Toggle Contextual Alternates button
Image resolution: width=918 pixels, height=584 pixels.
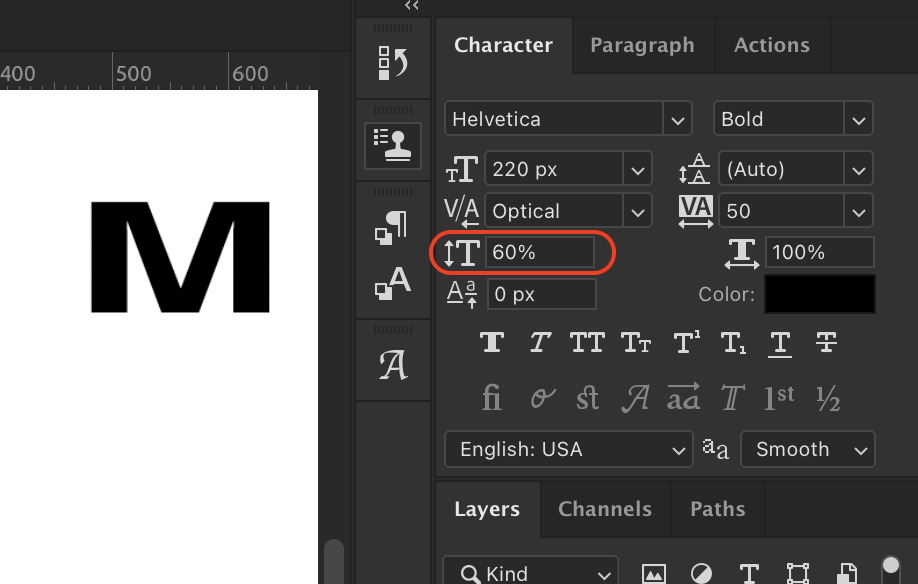pos(542,399)
